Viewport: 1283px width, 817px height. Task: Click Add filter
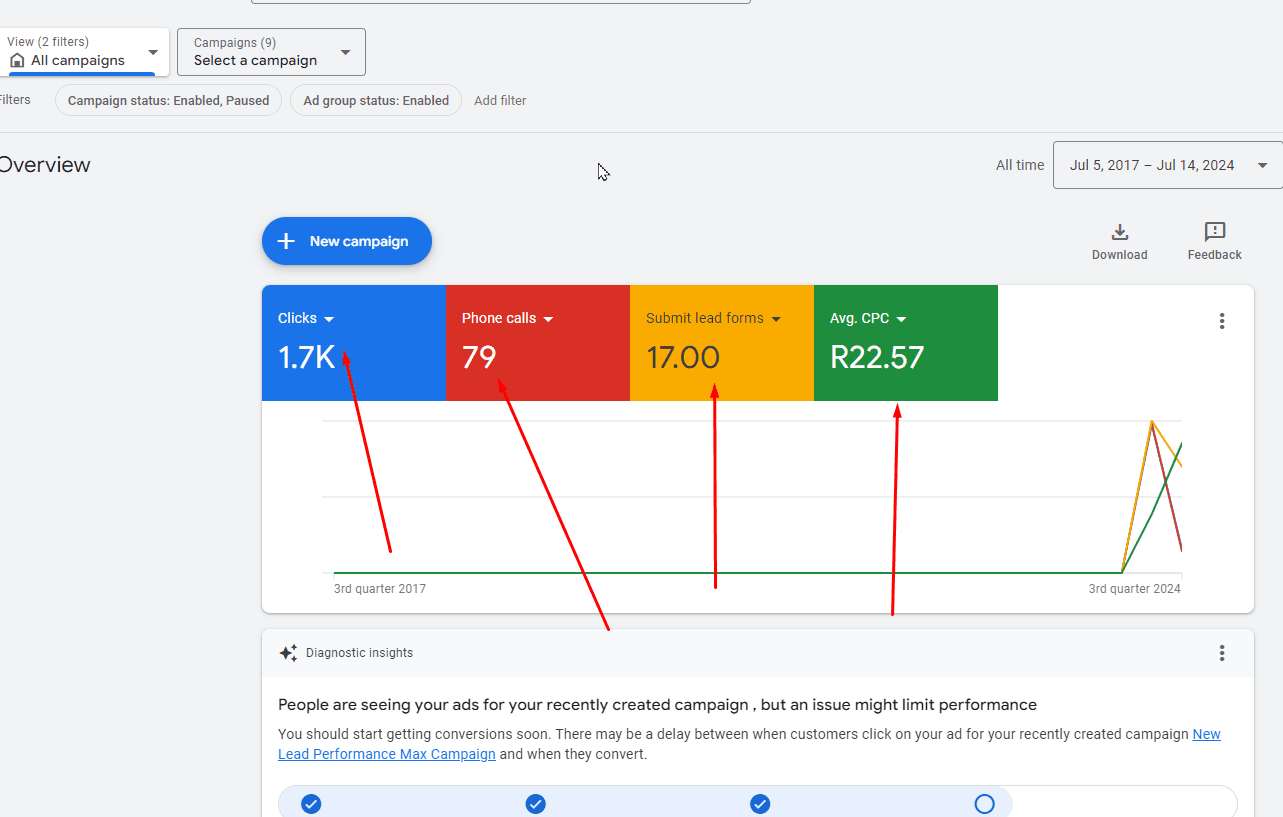(500, 100)
